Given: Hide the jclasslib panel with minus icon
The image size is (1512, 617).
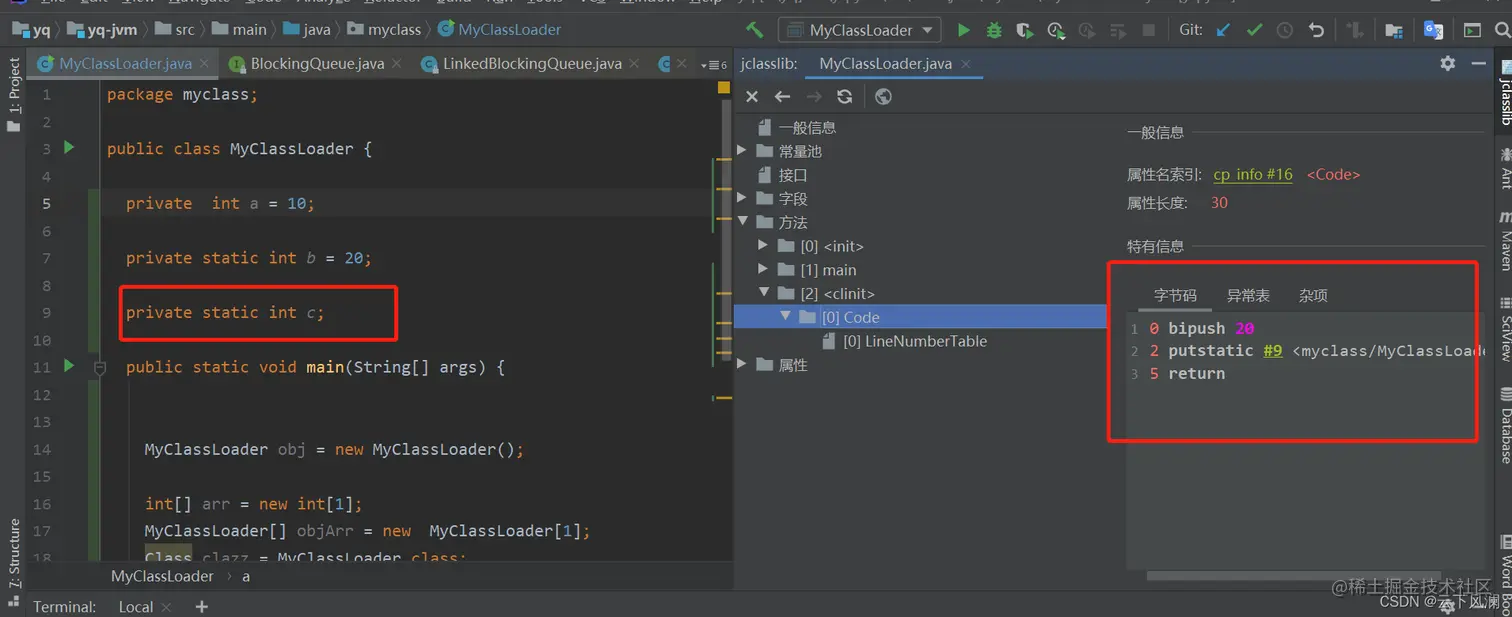Looking at the screenshot, I should point(1479,63).
